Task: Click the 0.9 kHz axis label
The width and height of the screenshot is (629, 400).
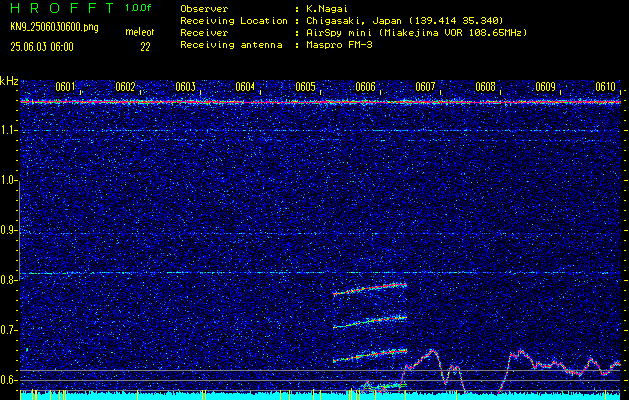Action: (x=8, y=230)
